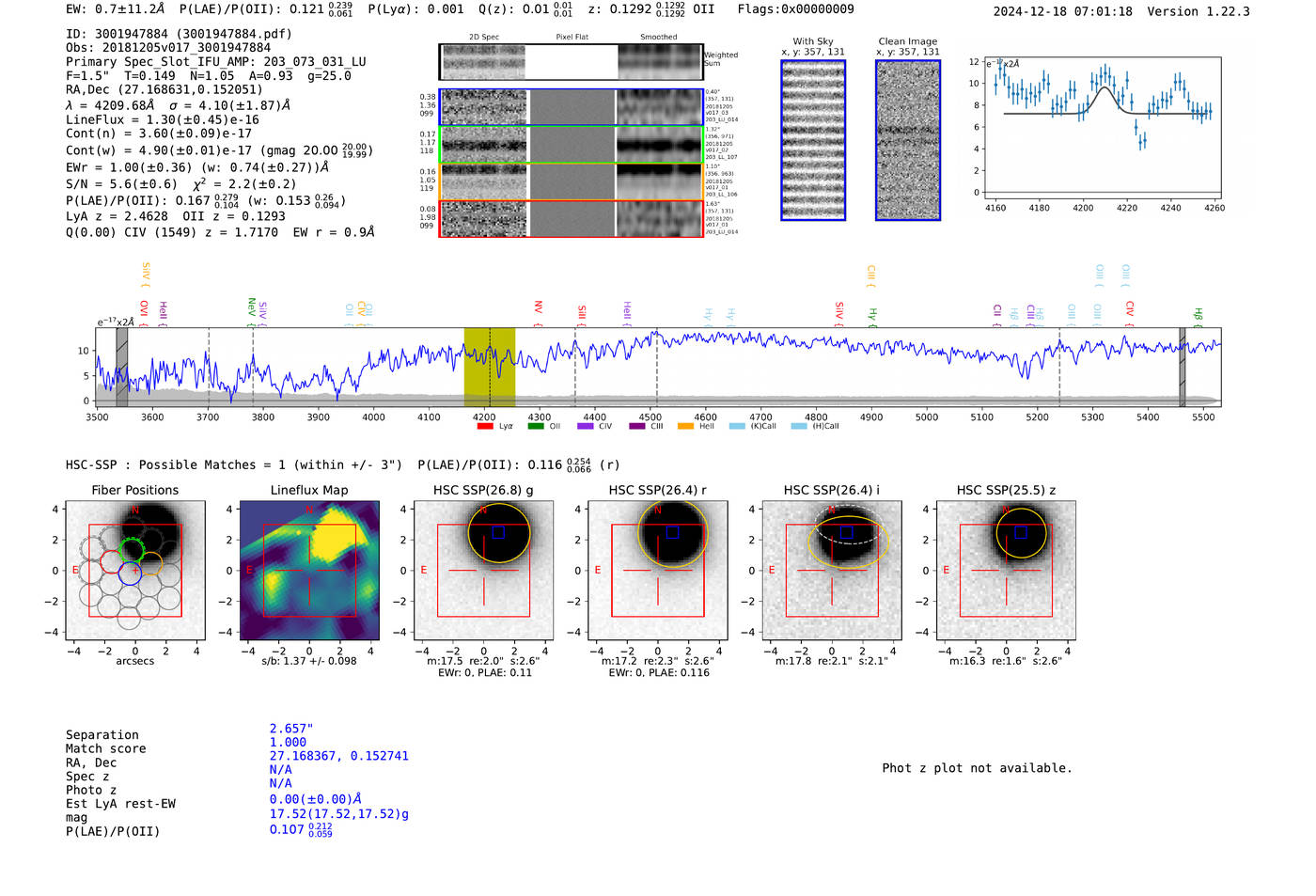Click the CIII legend swatch
Viewport: 1316px width, 896px height.
coord(637,426)
